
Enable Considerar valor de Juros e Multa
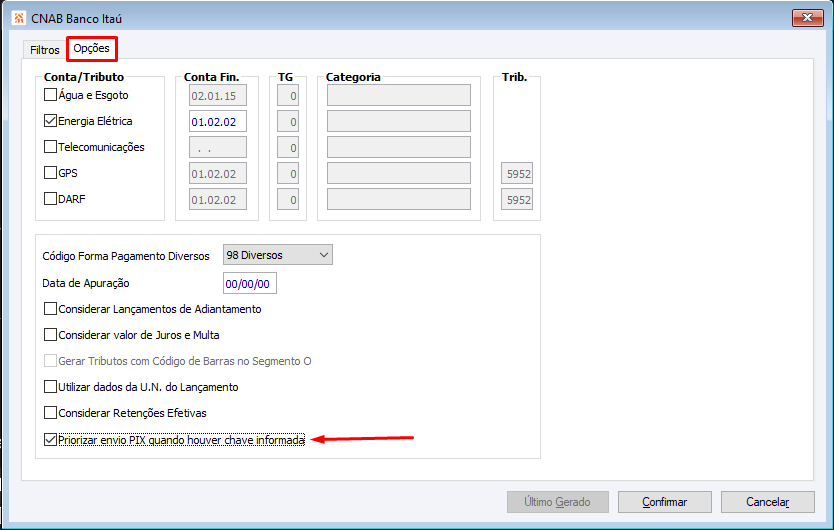point(50,335)
